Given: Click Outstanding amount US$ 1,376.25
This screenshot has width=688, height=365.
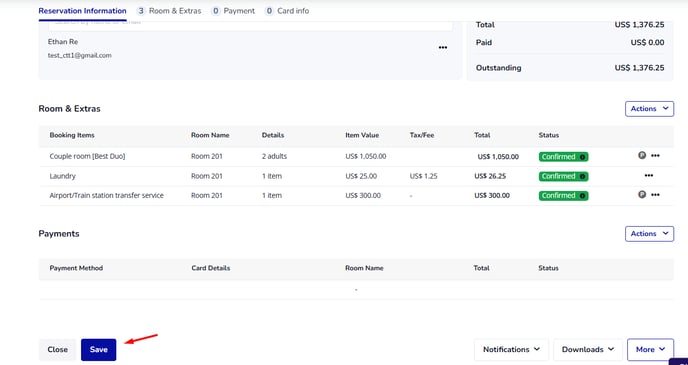Looking at the screenshot, I should pos(639,68).
